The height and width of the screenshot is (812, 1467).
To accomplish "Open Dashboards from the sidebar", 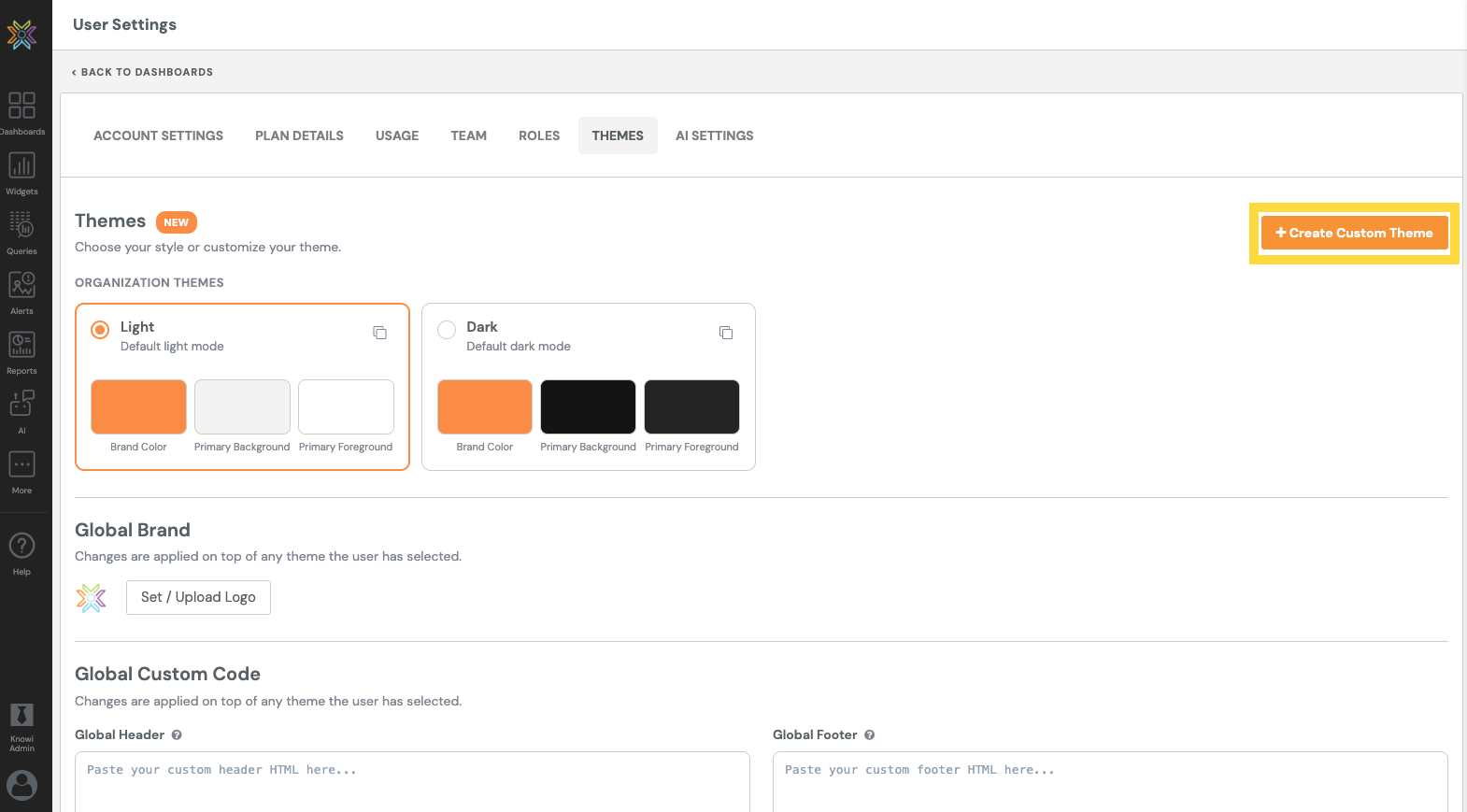I will (21, 106).
